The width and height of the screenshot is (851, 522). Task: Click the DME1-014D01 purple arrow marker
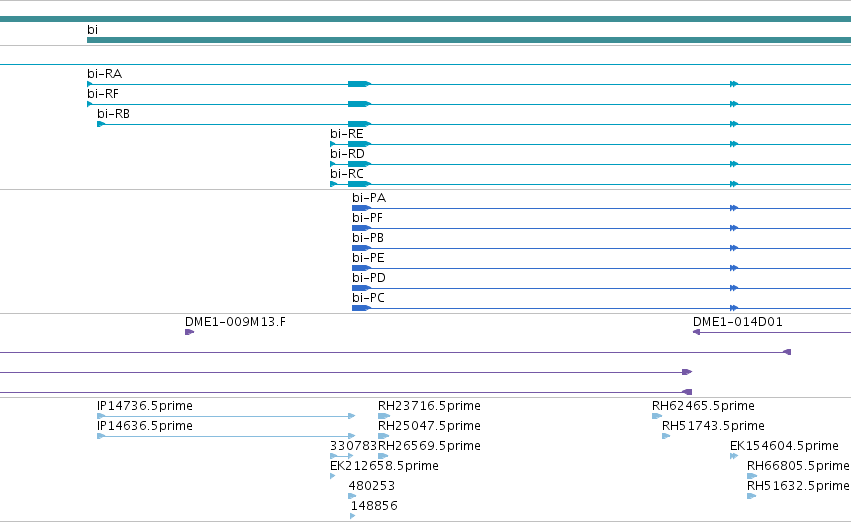tap(696, 332)
